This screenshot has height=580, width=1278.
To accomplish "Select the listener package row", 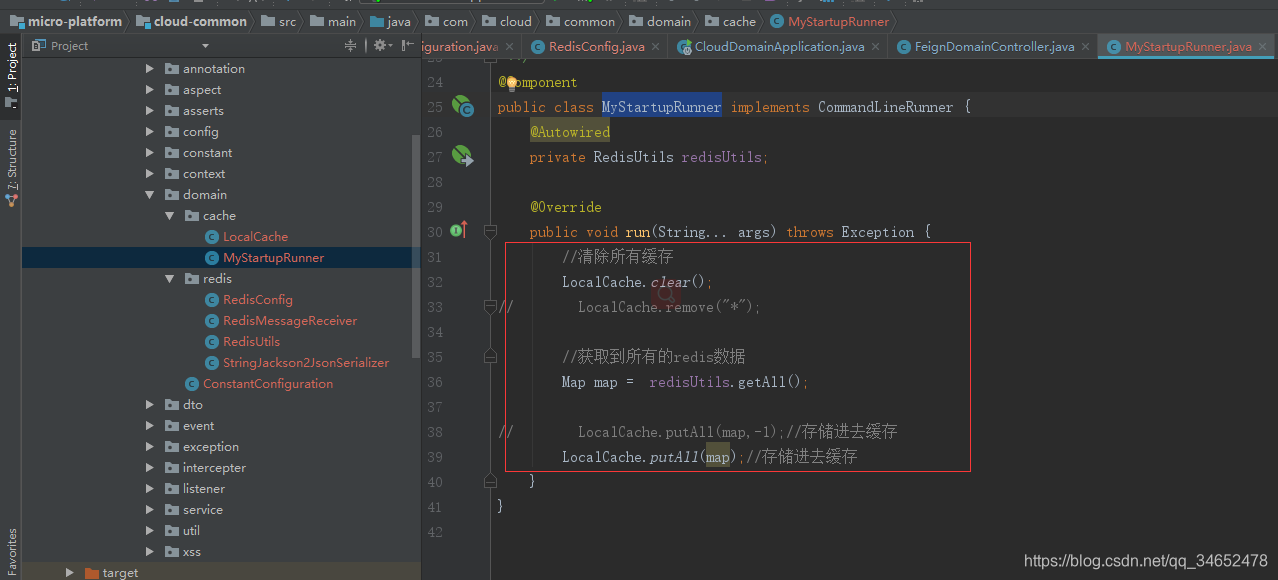I will click(221, 489).
